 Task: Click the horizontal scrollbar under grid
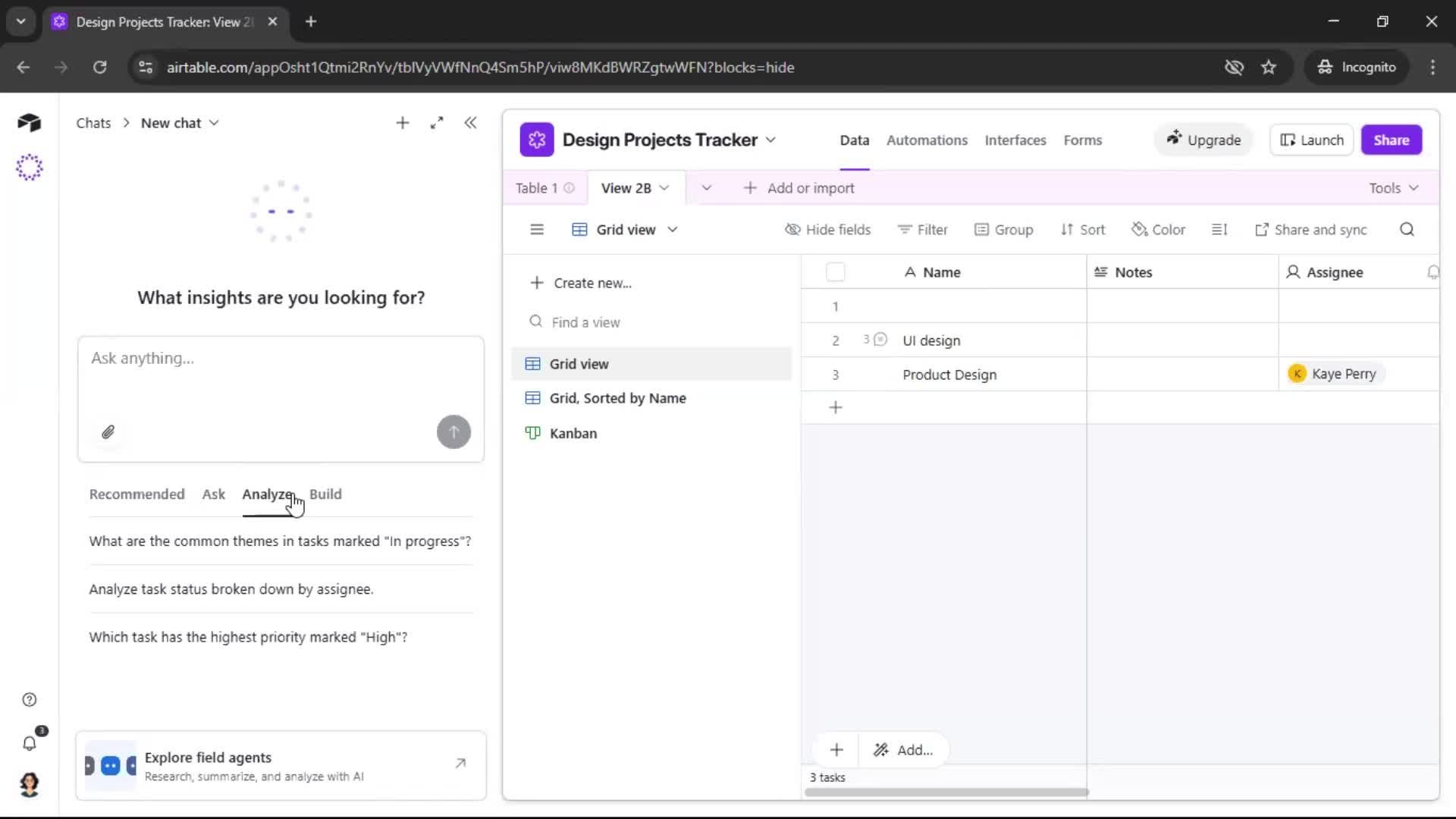946,792
